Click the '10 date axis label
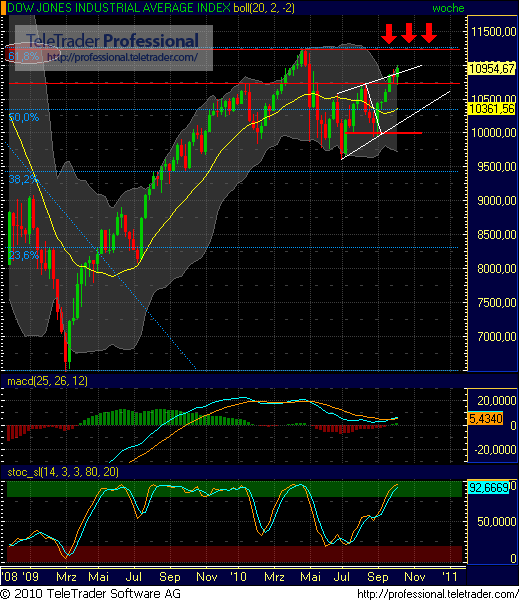The width and height of the screenshot is (519, 603). point(238,577)
